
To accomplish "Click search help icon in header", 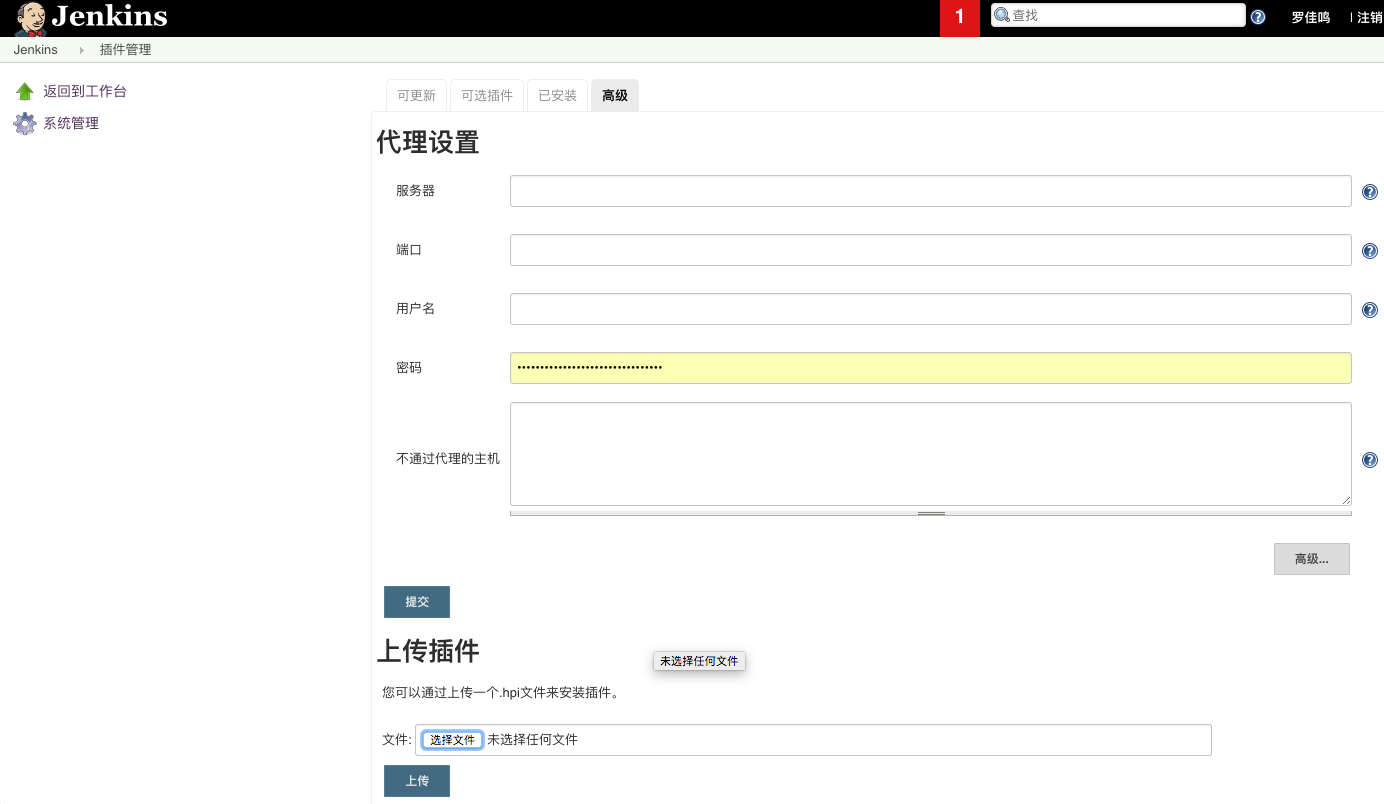I will click(1258, 17).
